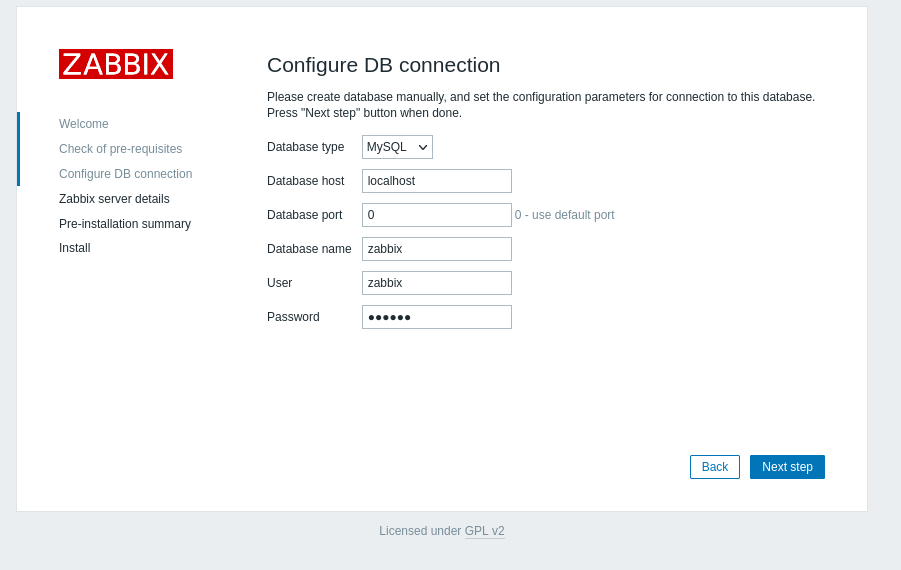The height and width of the screenshot is (570, 901).
Task: Focus the Database host field
Action: (437, 181)
